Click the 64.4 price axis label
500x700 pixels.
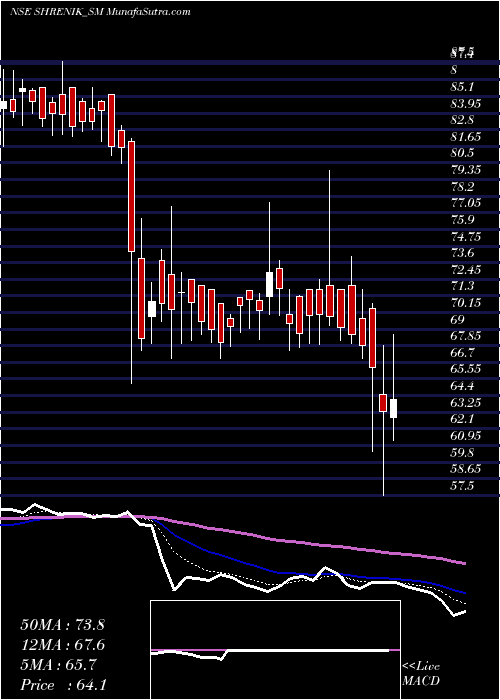[462, 386]
